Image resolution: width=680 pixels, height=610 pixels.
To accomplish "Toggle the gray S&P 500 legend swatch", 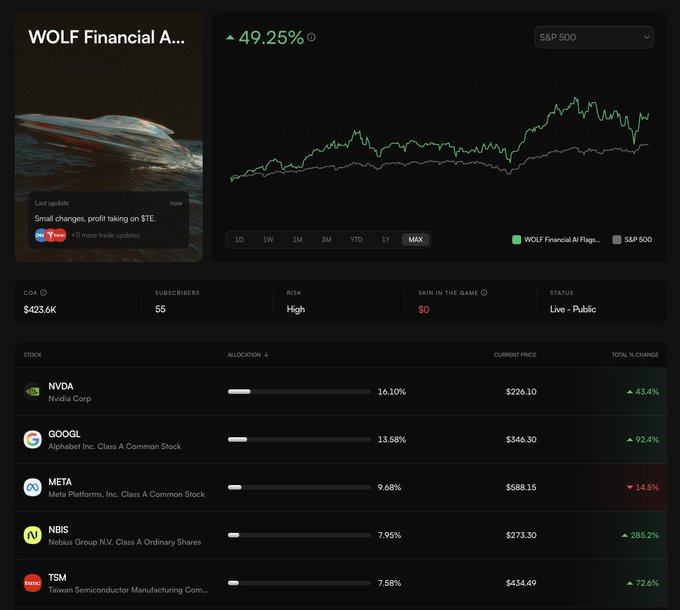I will [x=617, y=240].
